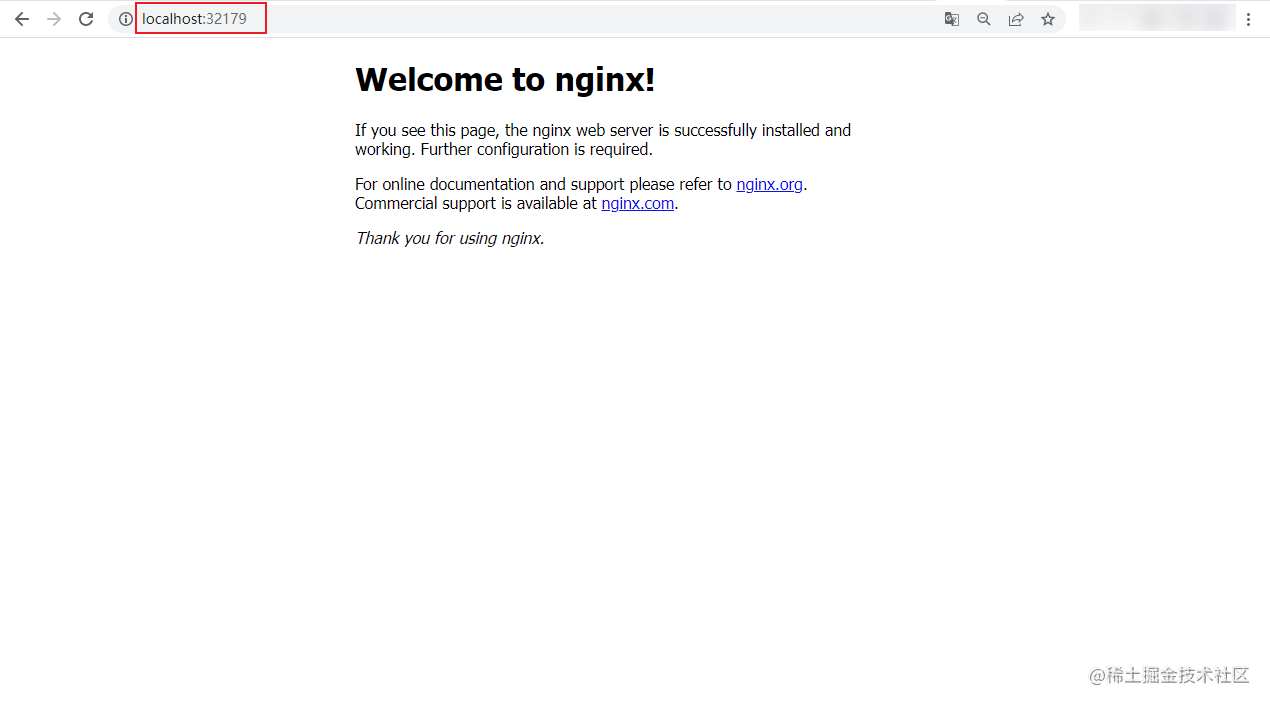Share this page icon
Image resolution: width=1270 pixels, height=706 pixels.
[1016, 19]
